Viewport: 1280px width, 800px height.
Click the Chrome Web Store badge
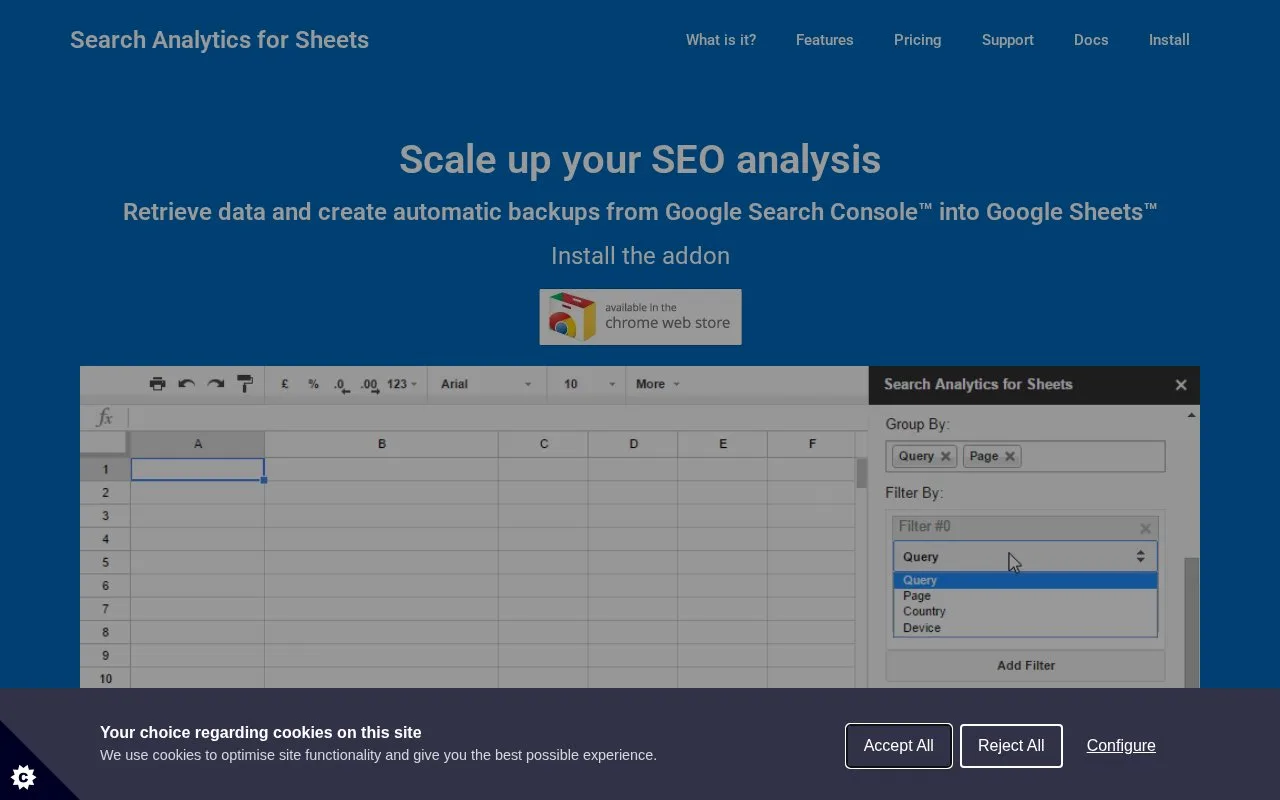pyautogui.click(x=640, y=317)
